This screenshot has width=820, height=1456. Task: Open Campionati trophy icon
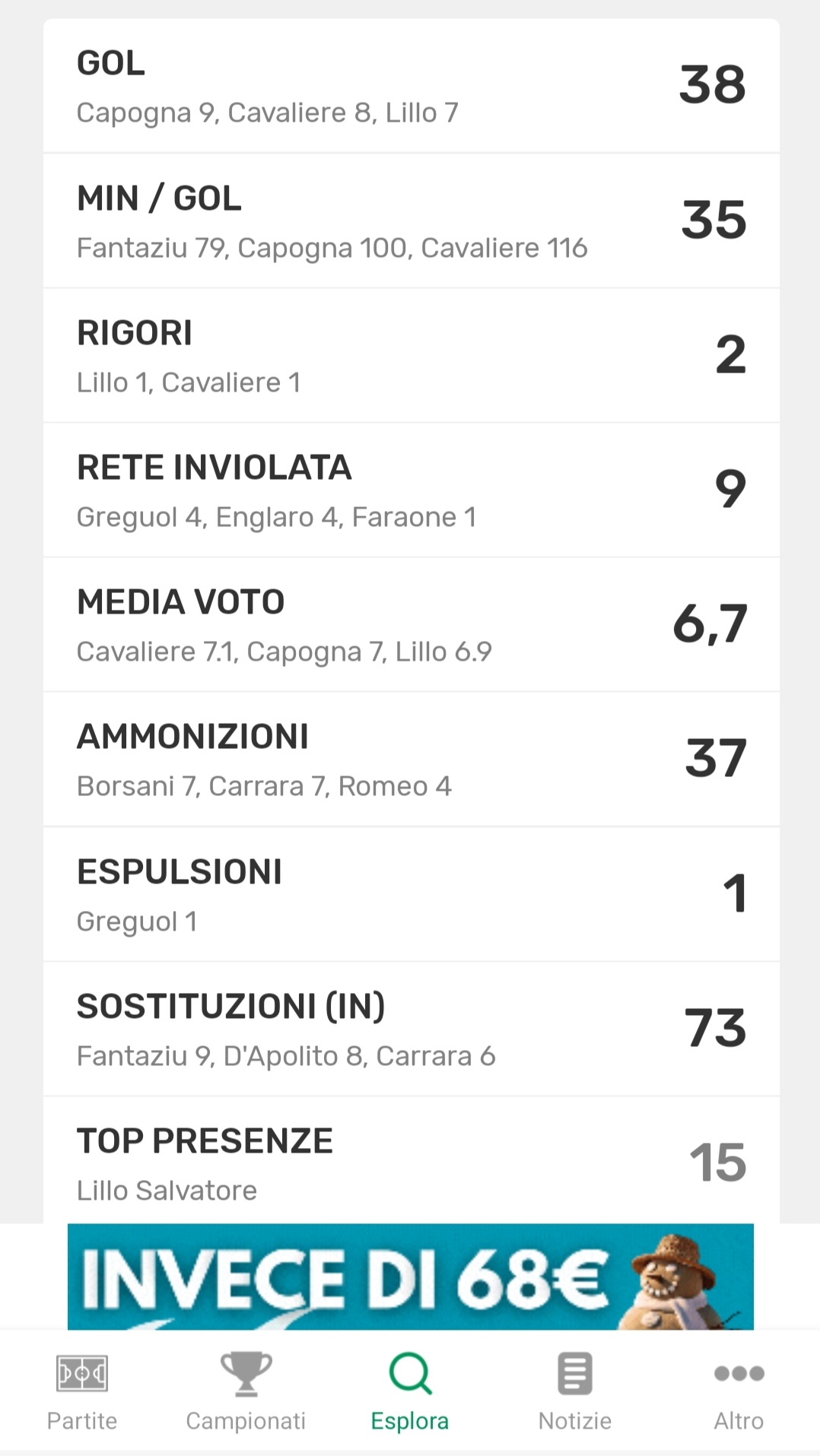pos(246,1373)
